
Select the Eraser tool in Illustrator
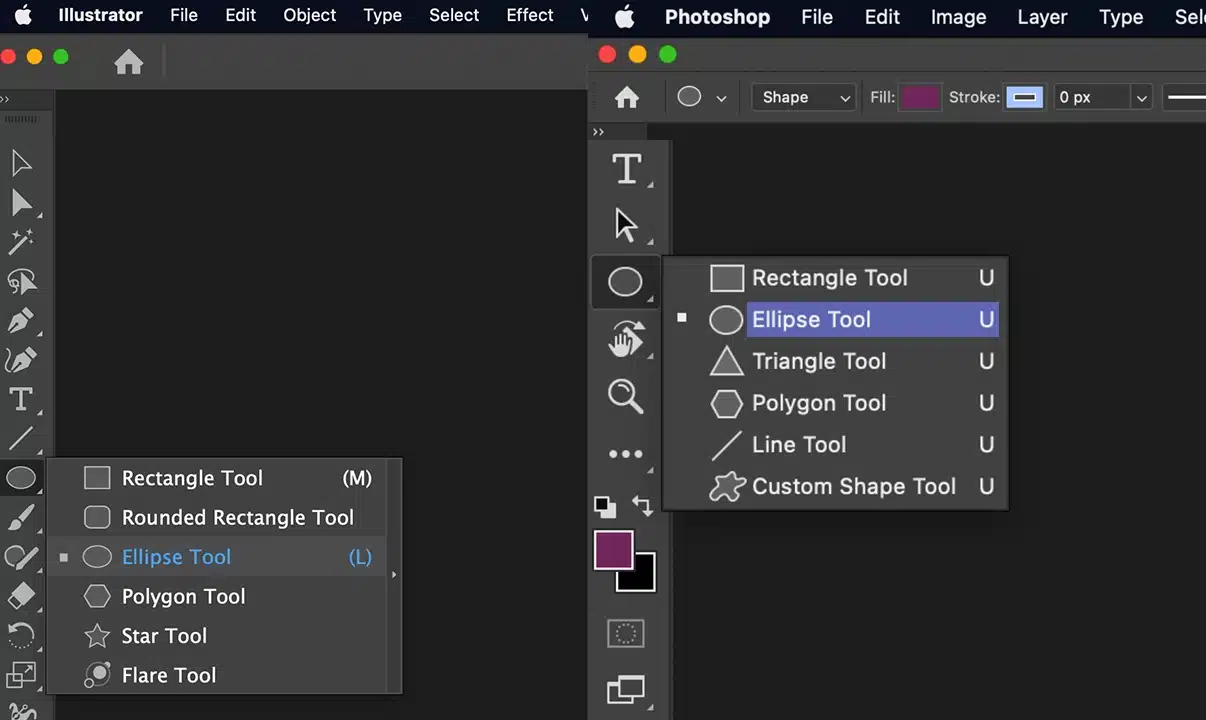pyautogui.click(x=22, y=596)
